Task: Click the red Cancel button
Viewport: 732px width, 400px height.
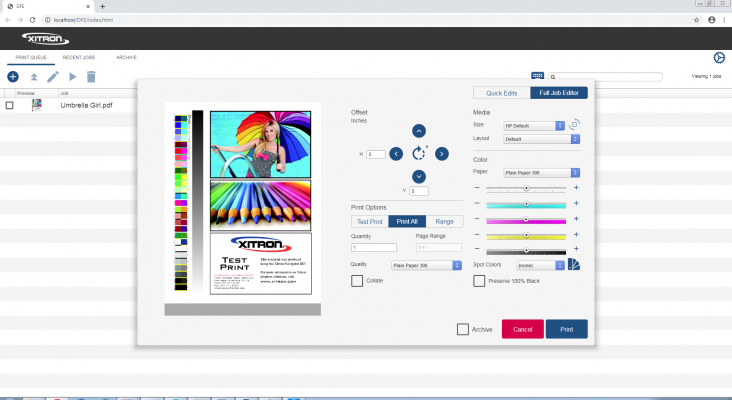Action: (x=522, y=329)
